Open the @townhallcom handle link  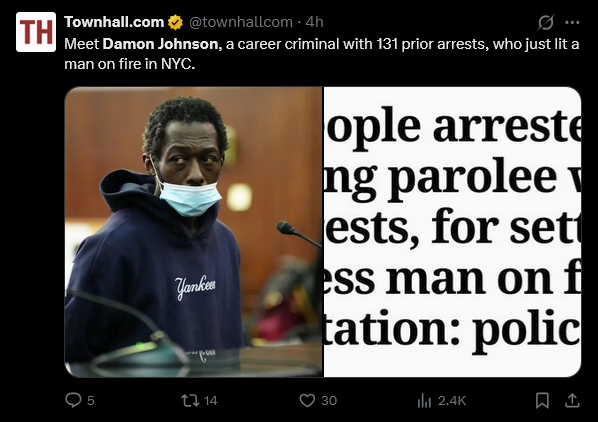(x=241, y=22)
